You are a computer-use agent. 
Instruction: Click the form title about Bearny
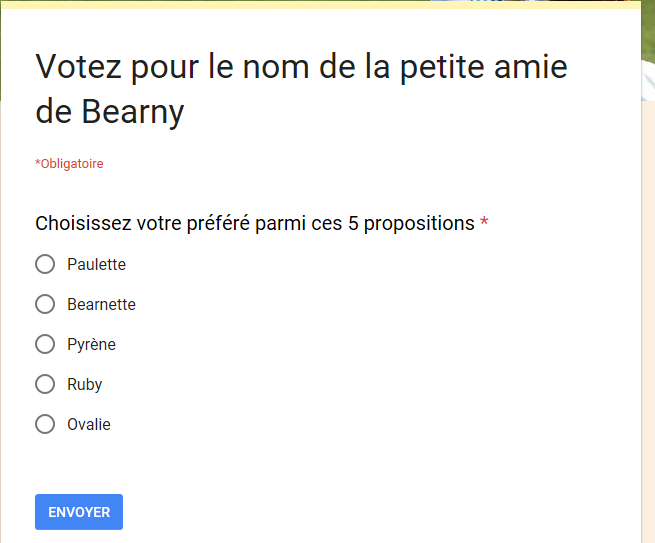click(300, 88)
